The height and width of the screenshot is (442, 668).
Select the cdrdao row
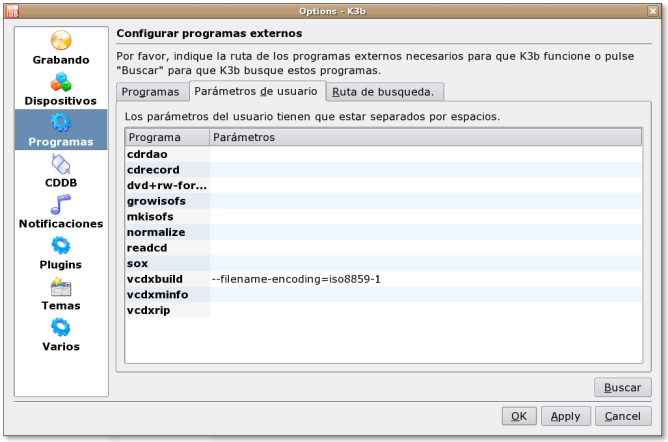click(x=383, y=154)
